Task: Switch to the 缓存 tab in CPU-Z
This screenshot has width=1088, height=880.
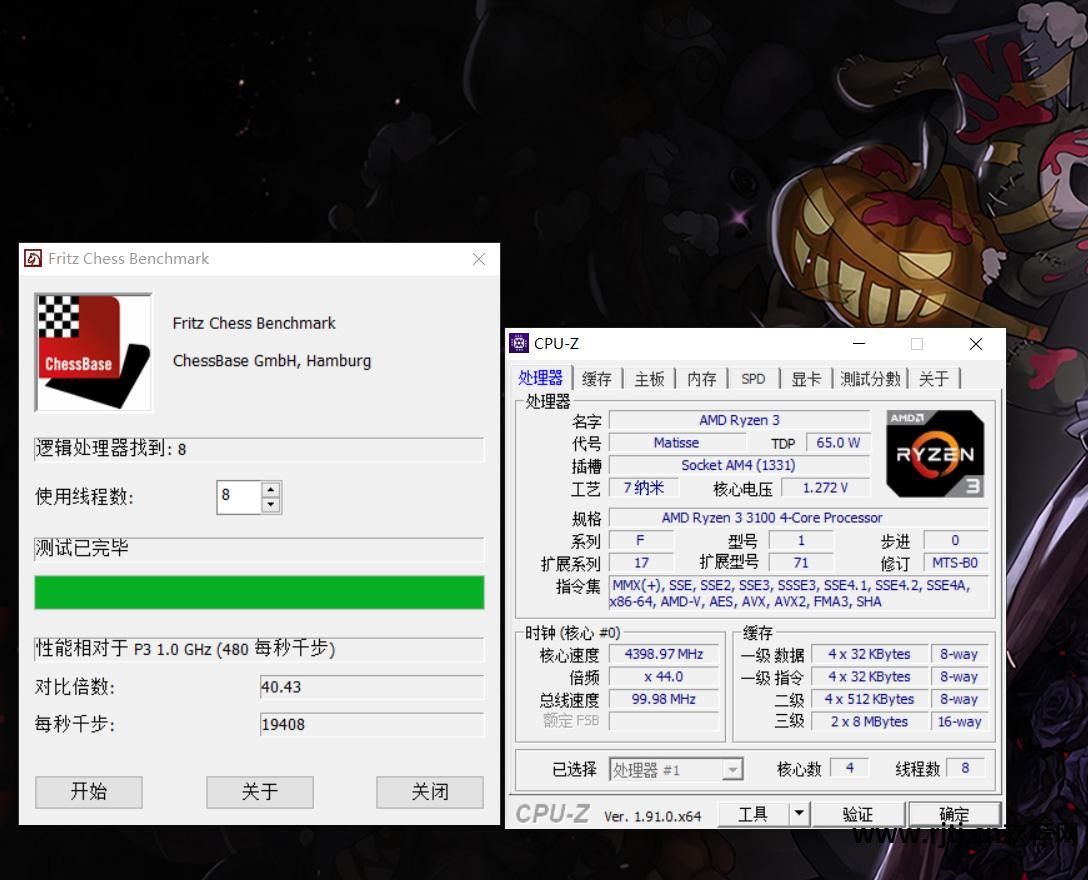Action: click(597, 379)
